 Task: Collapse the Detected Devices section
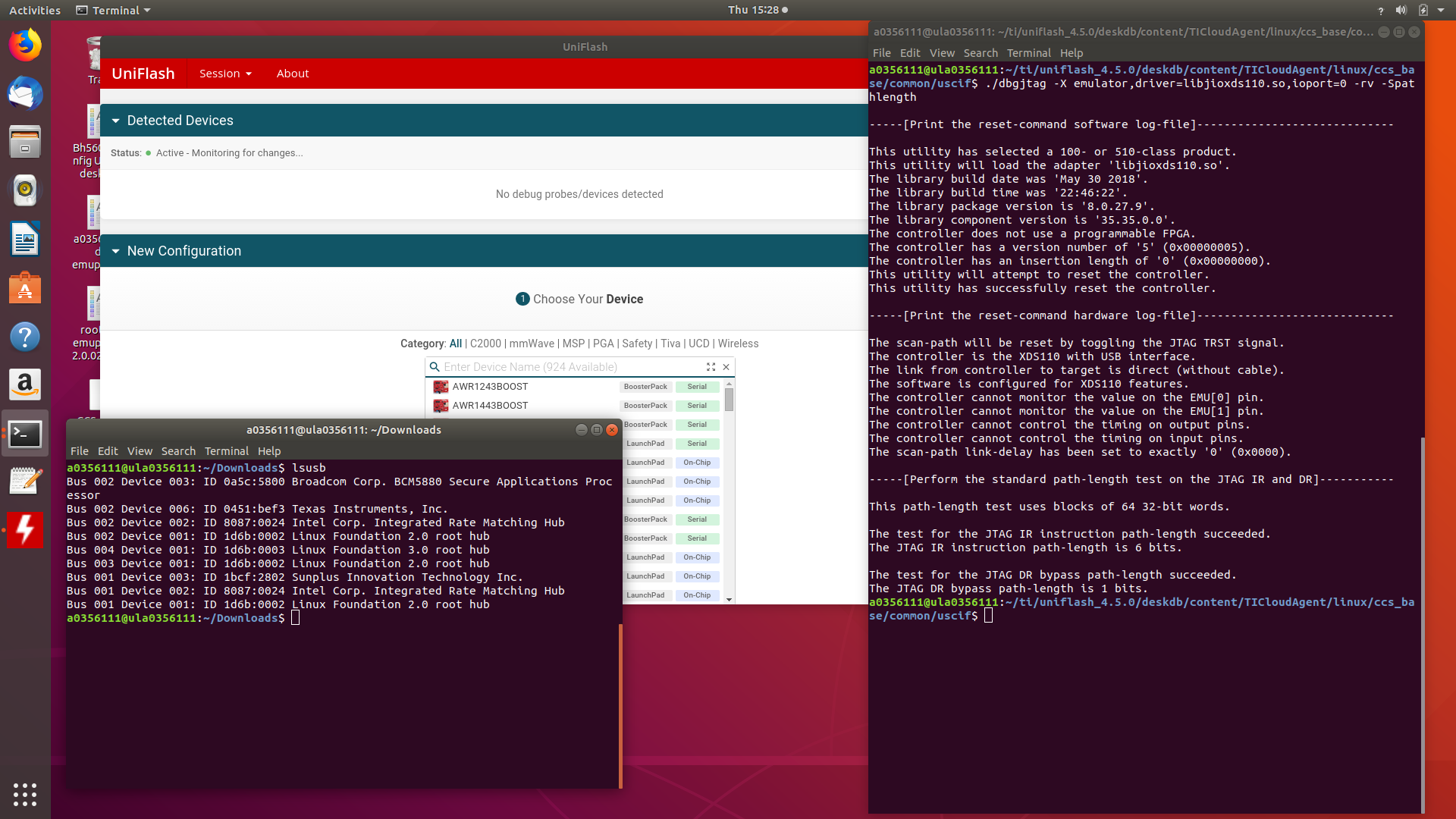click(116, 121)
